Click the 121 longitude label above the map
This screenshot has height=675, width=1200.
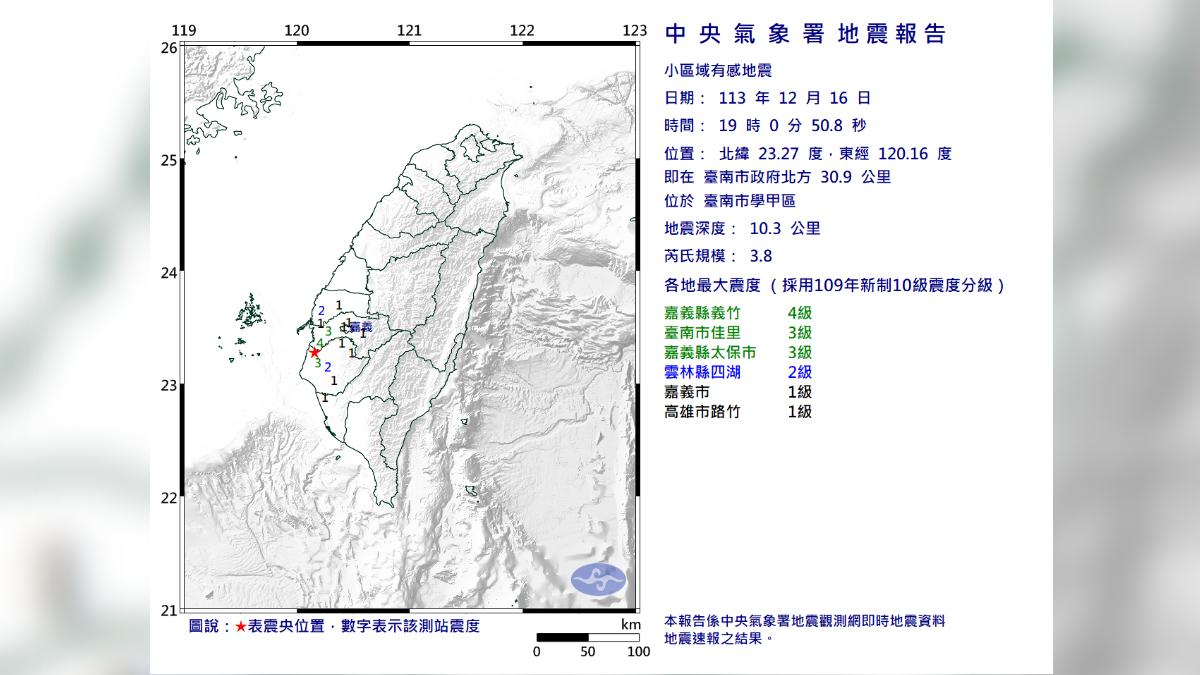tap(408, 31)
